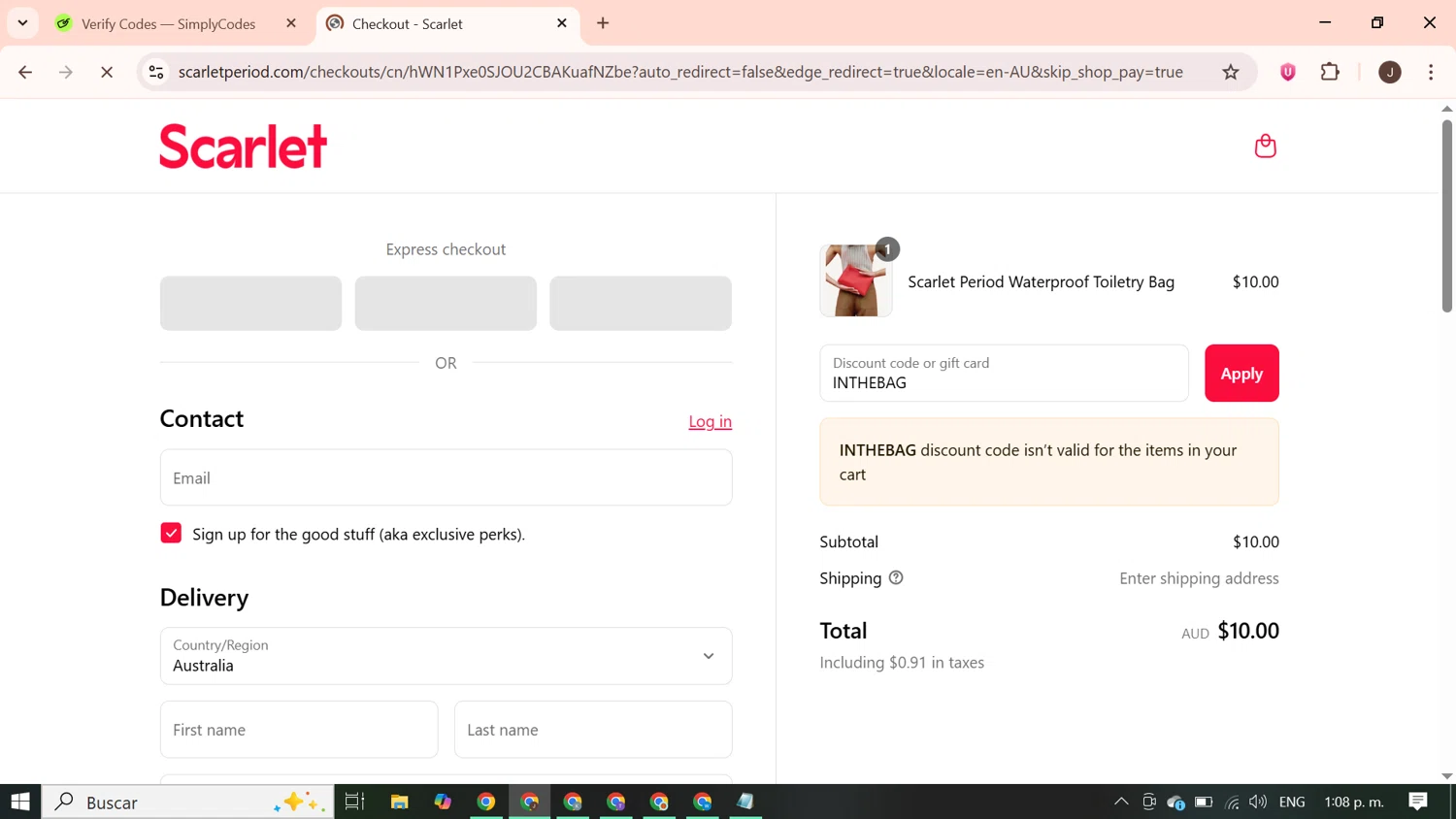This screenshot has height=819, width=1456.
Task: Show hidden system tray icons
Action: tap(1121, 802)
